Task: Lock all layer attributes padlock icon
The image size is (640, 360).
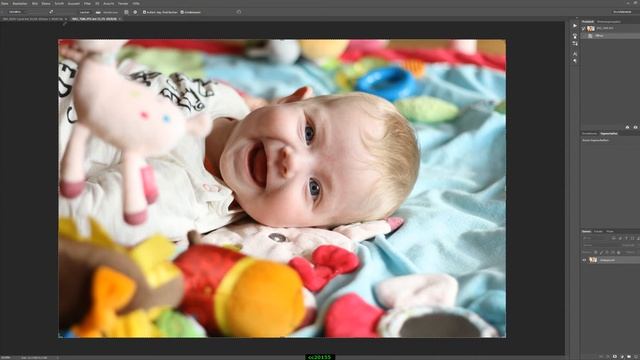Action: click(x=618, y=252)
